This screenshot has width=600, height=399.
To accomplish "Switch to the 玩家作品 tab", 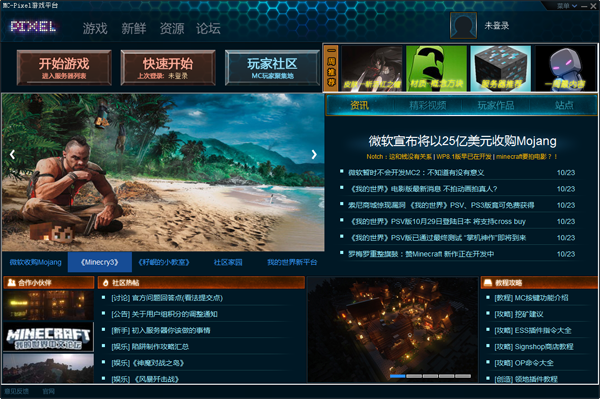I will pyautogui.click(x=496, y=105).
